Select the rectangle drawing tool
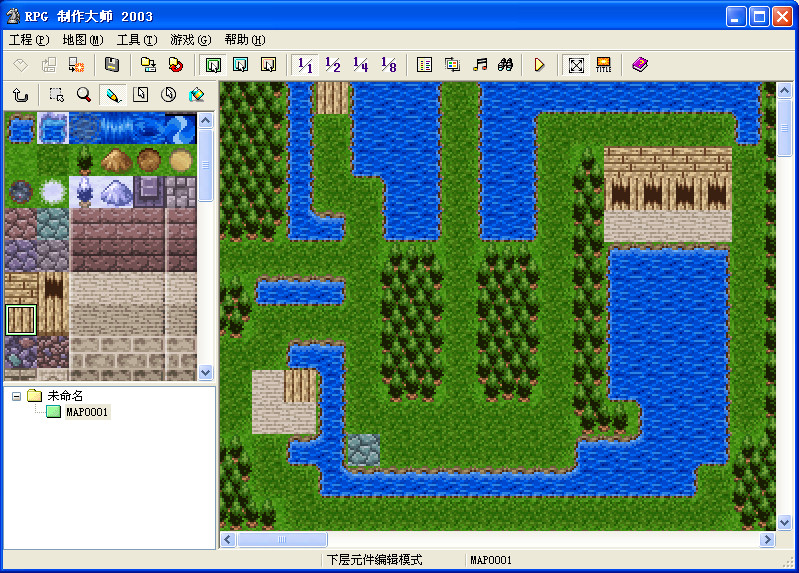Viewport: 799px width, 573px height. coord(141,95)
